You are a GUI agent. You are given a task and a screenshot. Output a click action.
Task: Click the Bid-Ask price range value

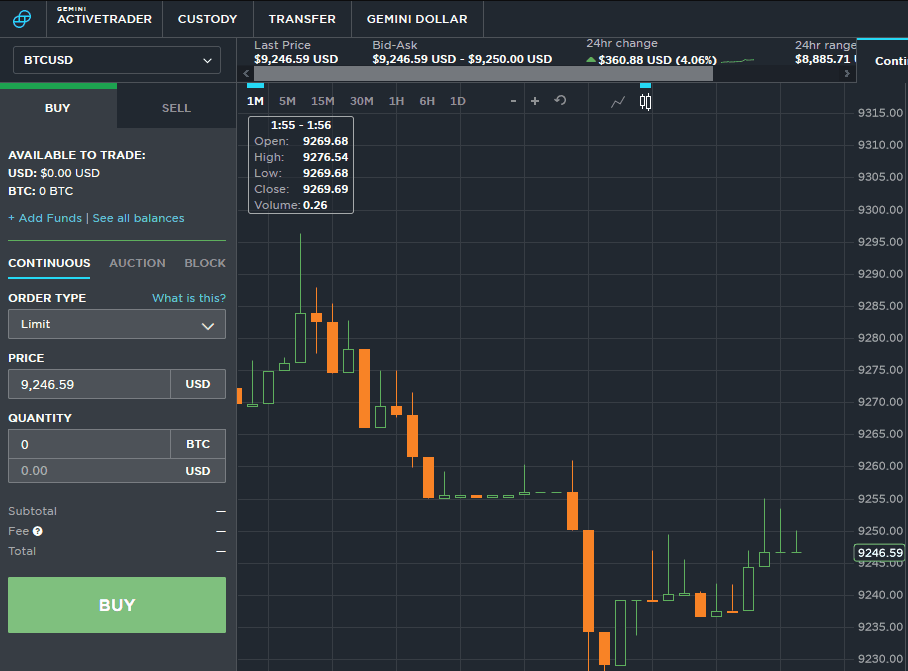tap(462, 59)
